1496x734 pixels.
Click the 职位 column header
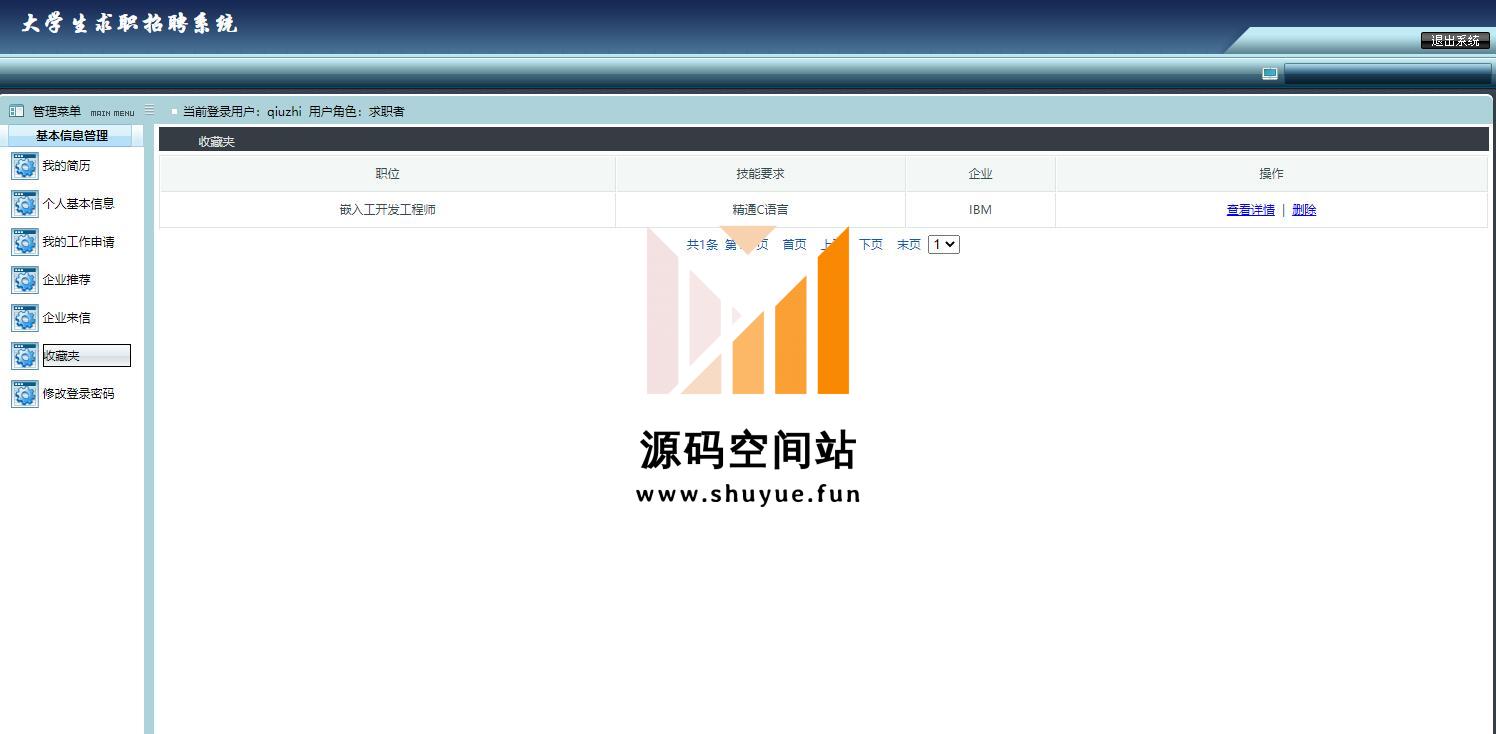tap(387, 174)
